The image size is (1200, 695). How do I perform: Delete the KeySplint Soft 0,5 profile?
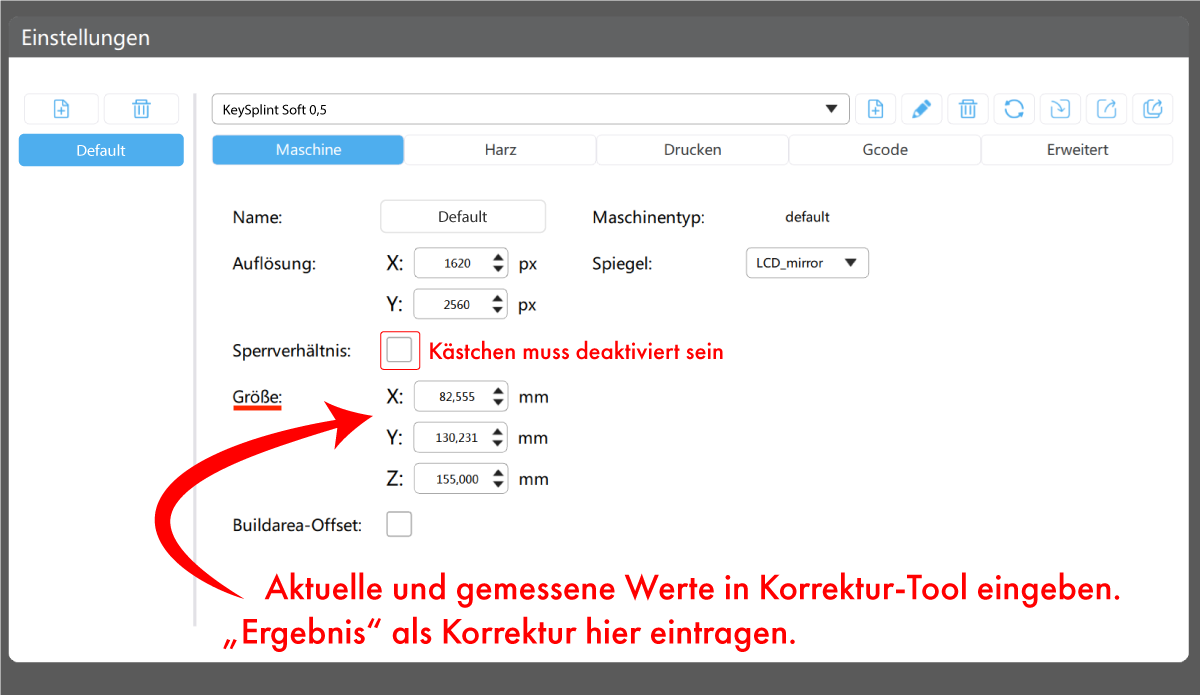[967, 109]
